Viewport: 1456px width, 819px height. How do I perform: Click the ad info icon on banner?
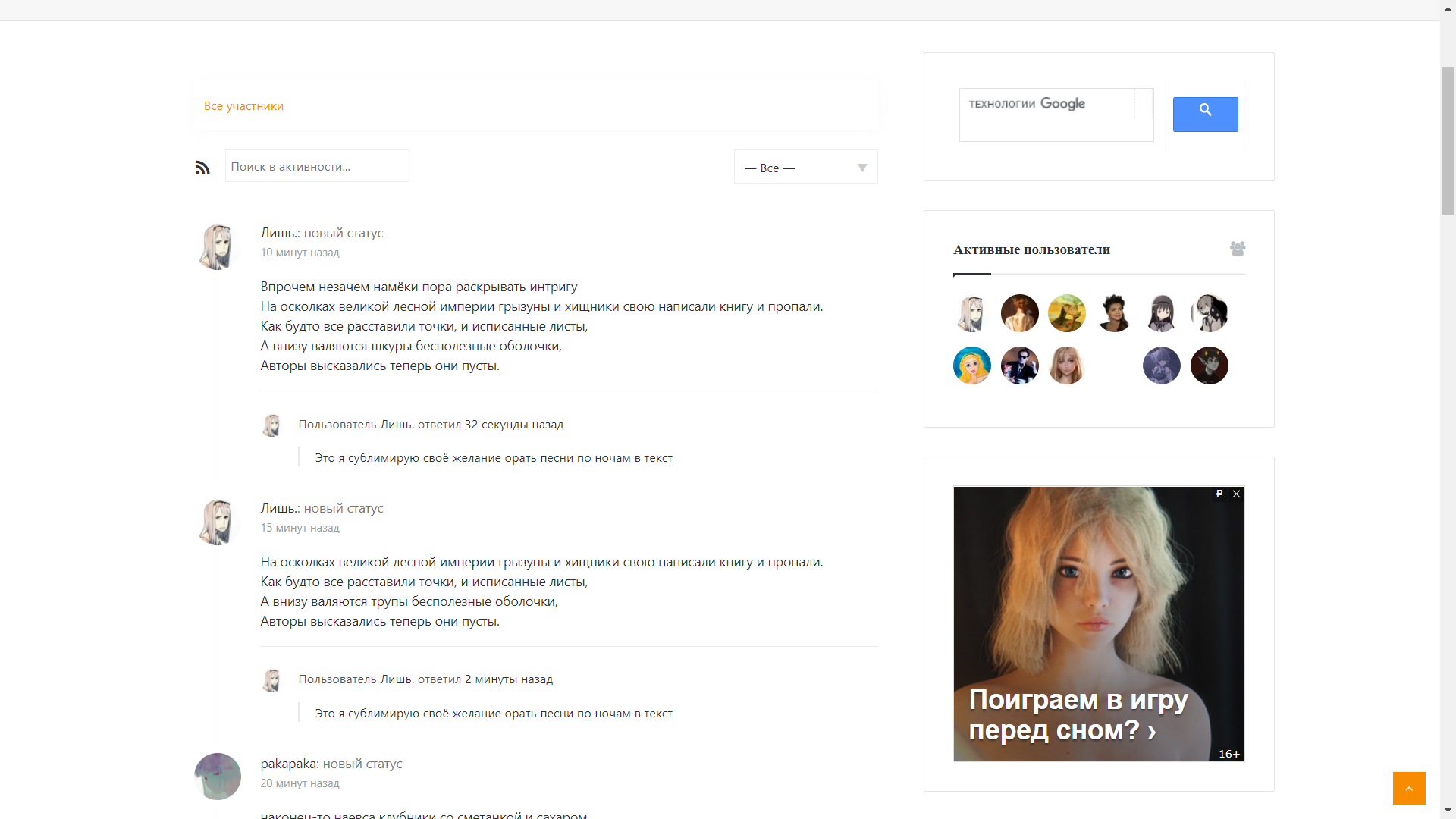(1219, 494)
